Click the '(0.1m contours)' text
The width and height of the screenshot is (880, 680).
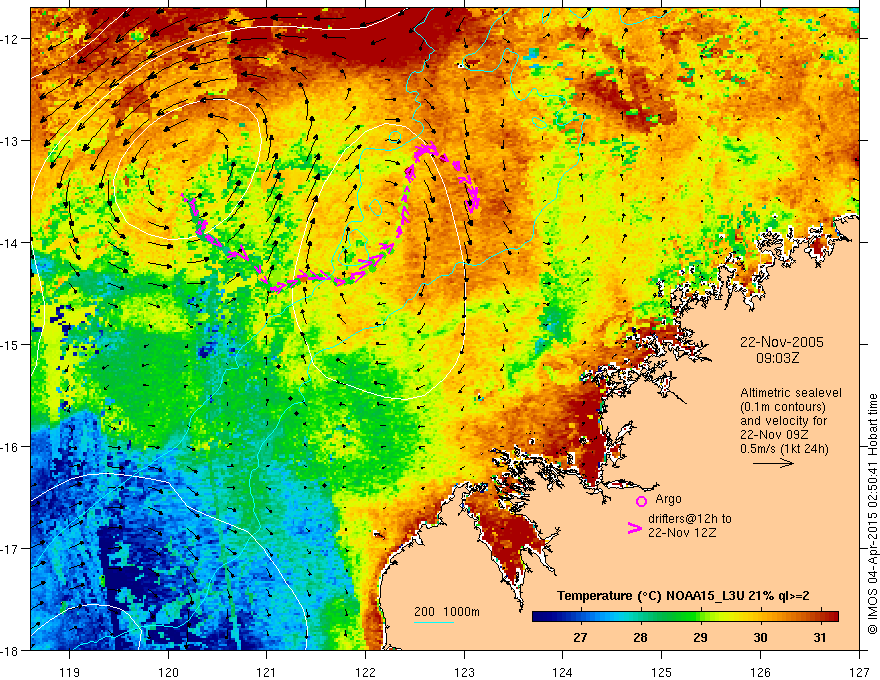click(783, 407)
